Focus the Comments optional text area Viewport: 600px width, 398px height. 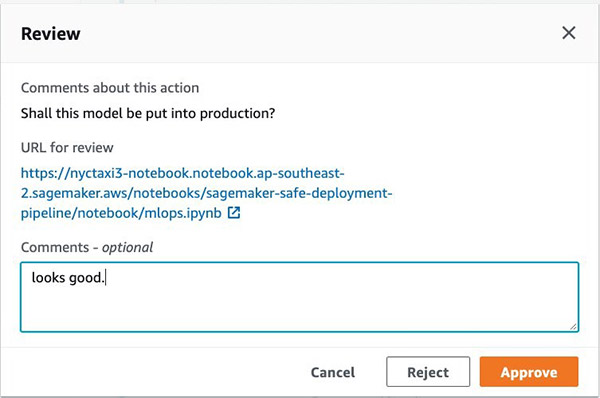[299, 297]
